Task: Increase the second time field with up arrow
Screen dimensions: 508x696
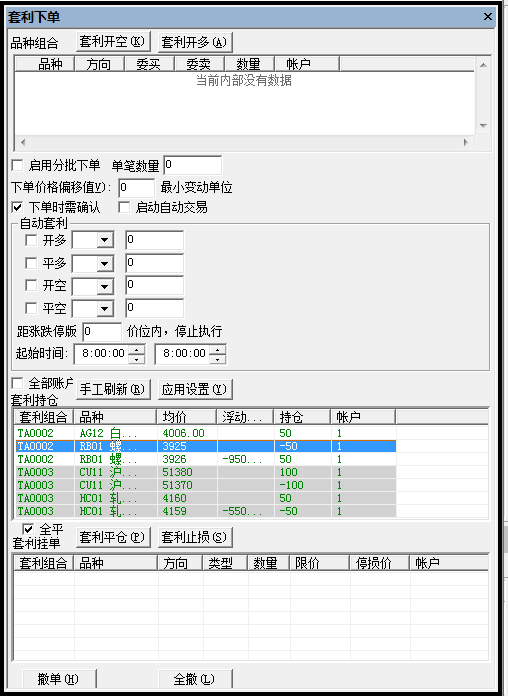Action: pos(218,349)
